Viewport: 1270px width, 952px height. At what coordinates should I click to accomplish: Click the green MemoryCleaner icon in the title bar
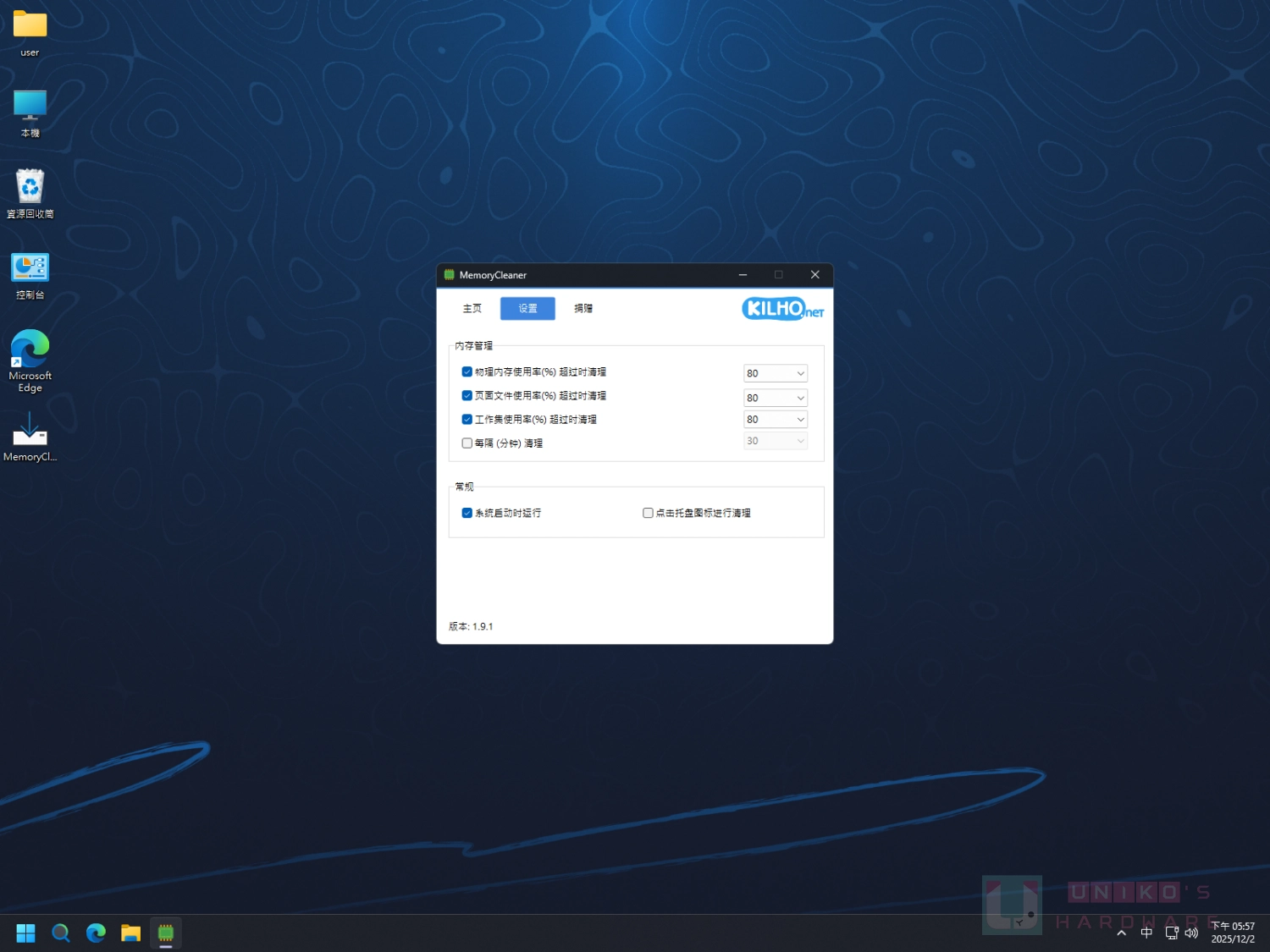(448, 274)
